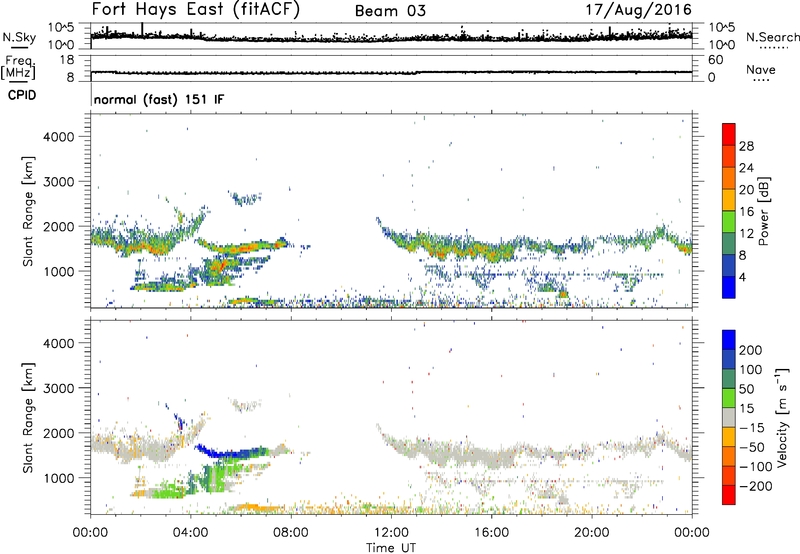The width and height of the screenshot is (800, 554).
Task: Select the 1000 tick in velocity panel
Action: pos(58,478)
